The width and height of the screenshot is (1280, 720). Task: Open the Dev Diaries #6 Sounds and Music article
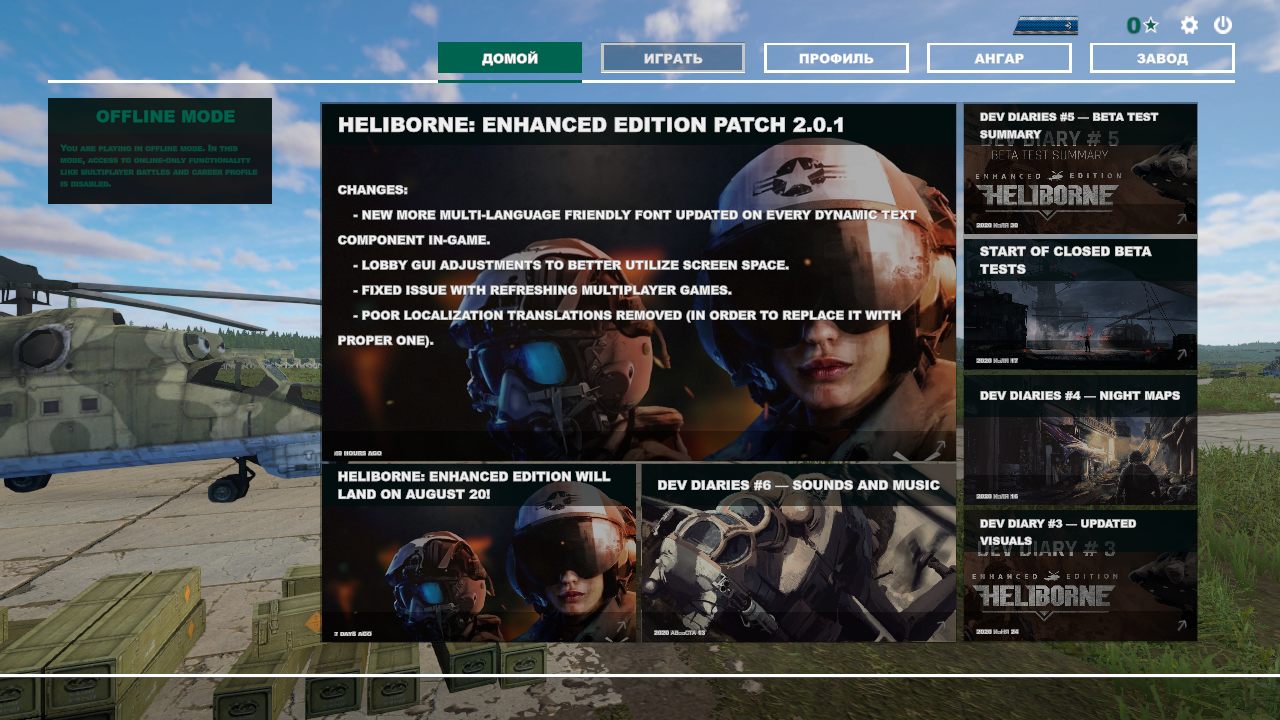point(797,550)
